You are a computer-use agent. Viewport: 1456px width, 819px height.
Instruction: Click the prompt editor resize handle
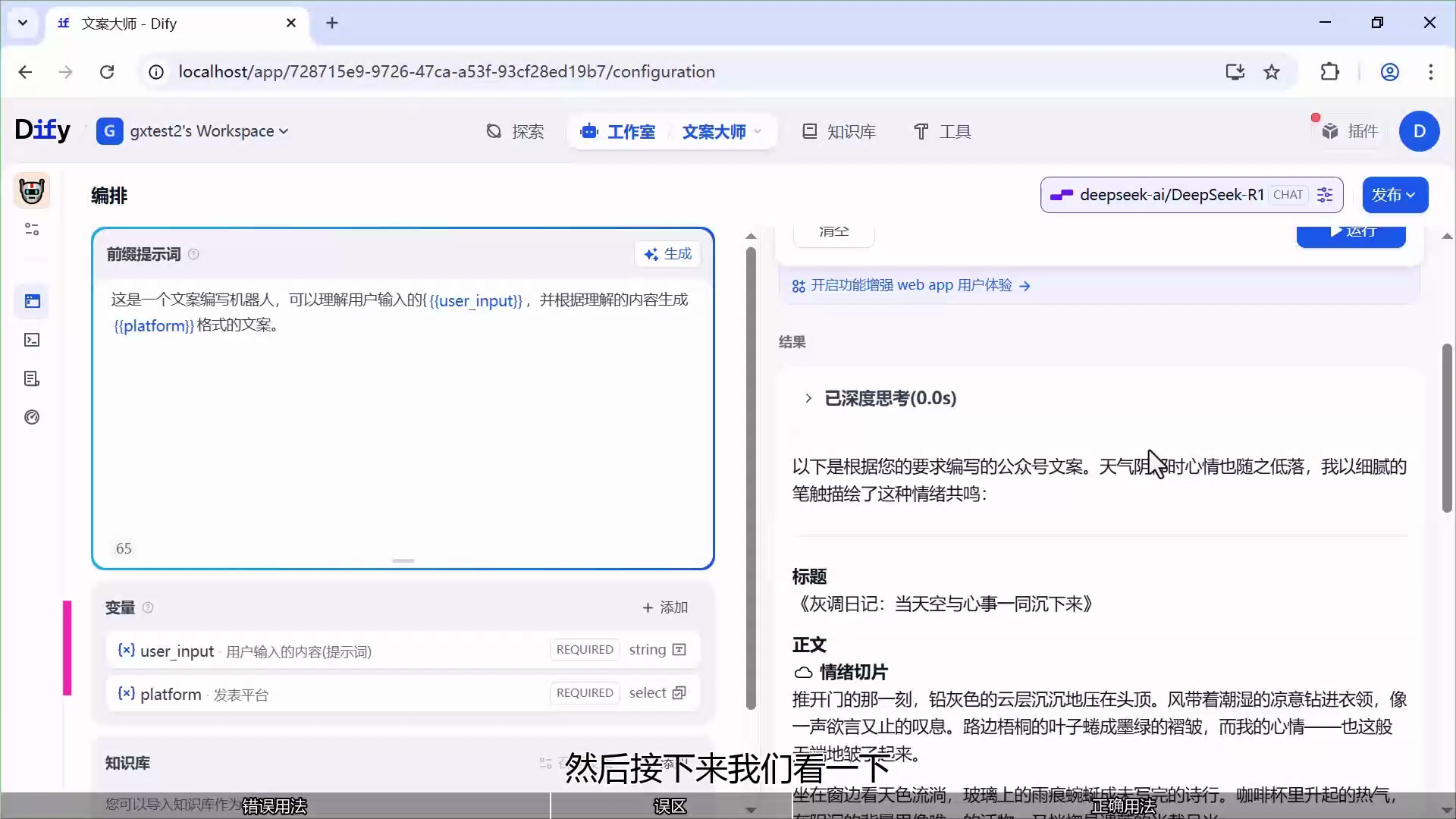(403, 560)
